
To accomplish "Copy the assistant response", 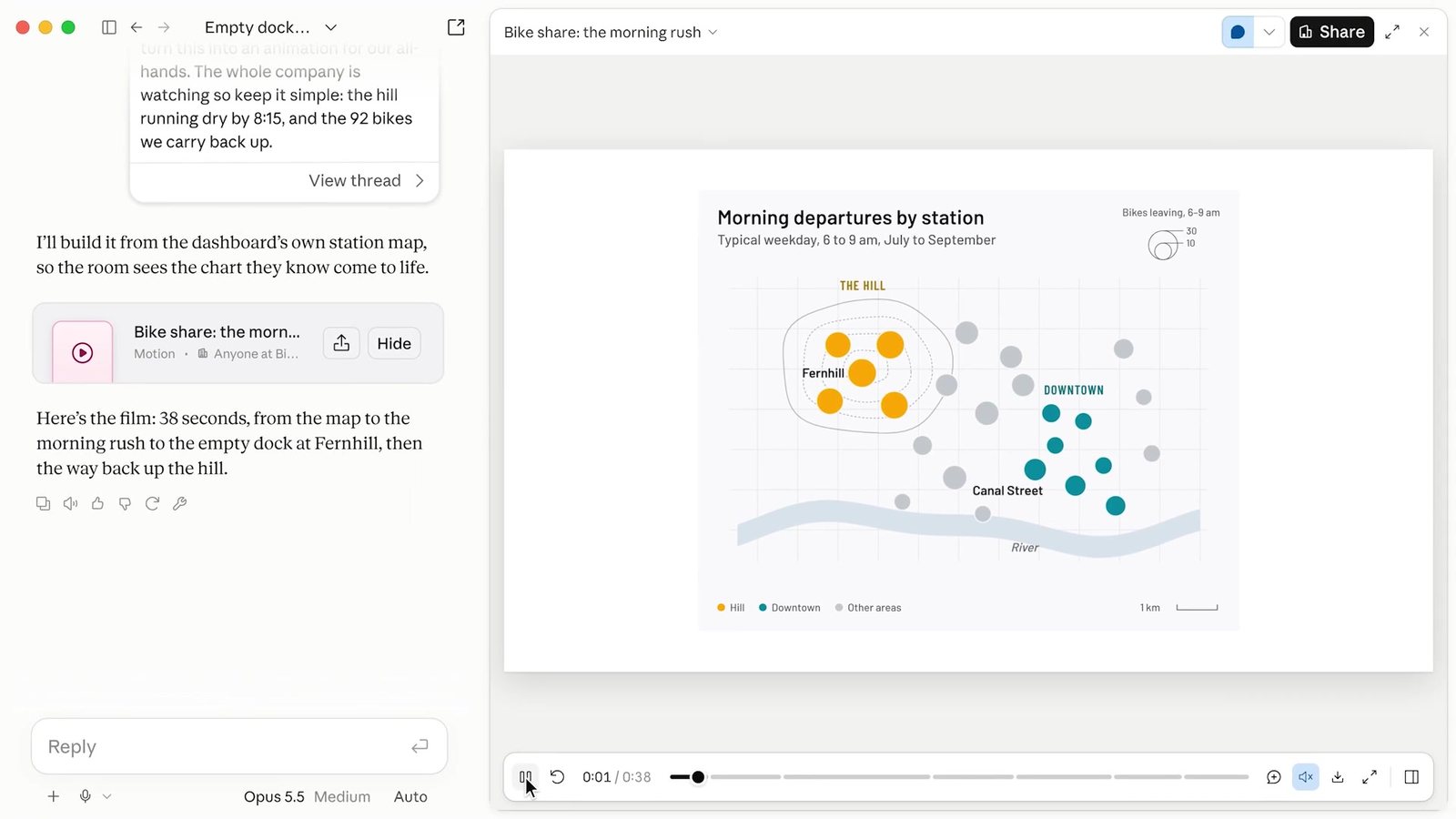I will (x=43, y=503).
